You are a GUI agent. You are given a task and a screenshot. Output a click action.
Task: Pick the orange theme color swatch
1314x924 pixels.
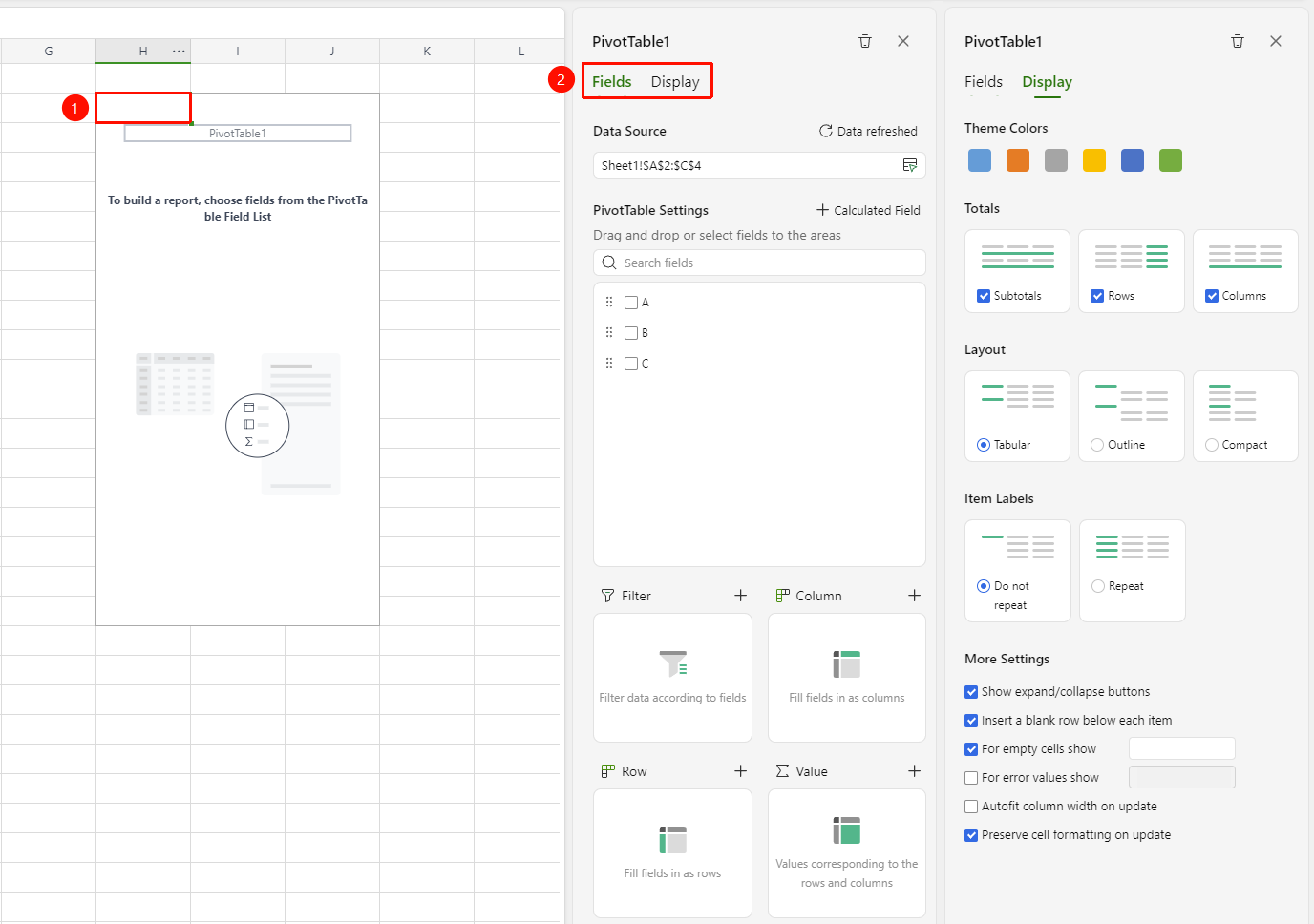[x=1018, y=160]
